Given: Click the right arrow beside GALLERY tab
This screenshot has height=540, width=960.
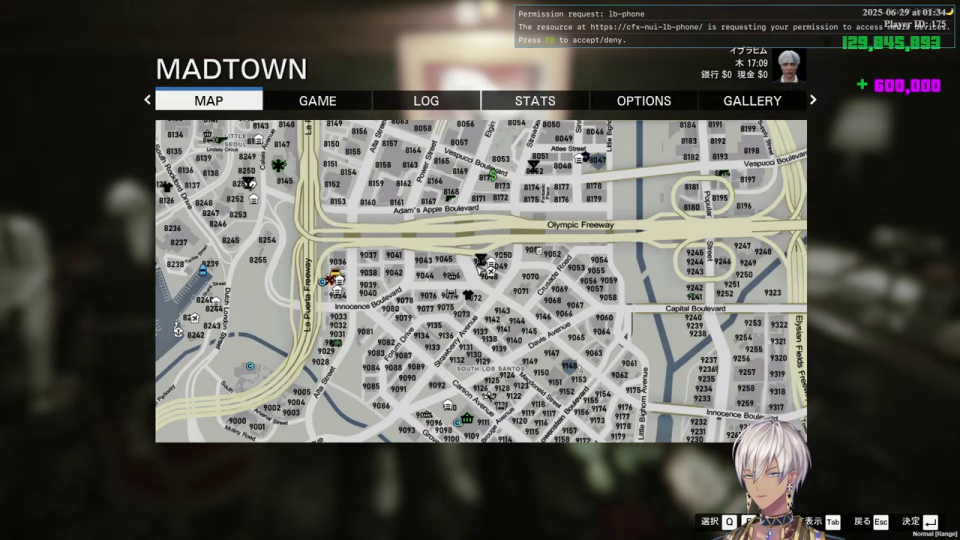Looking at the screenshot, I should pyautogui.click(x=813, y=100).
